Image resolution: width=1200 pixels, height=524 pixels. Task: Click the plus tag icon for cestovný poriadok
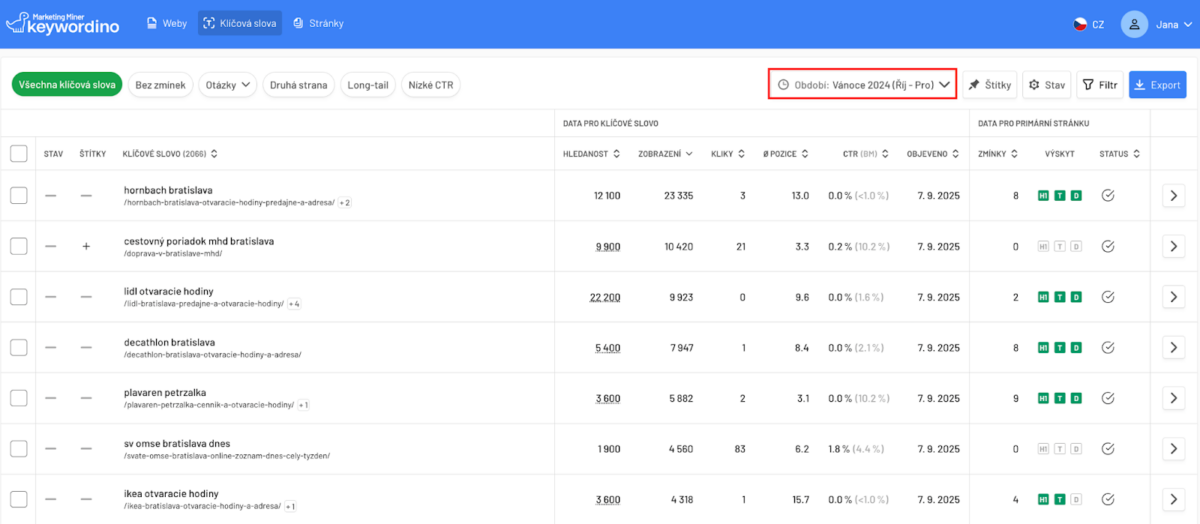click(86, 246)
